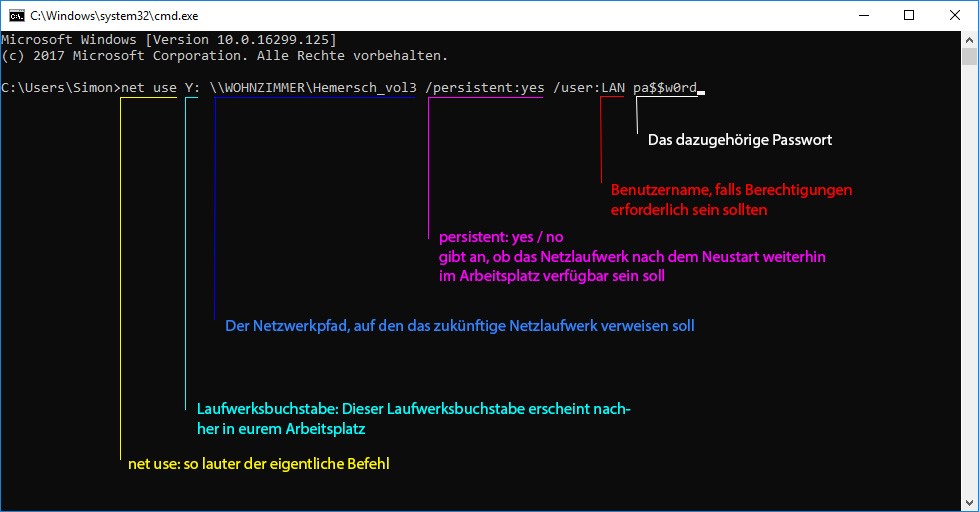
Task: Maximize the cmd.exe window
Action: point(908,15)
